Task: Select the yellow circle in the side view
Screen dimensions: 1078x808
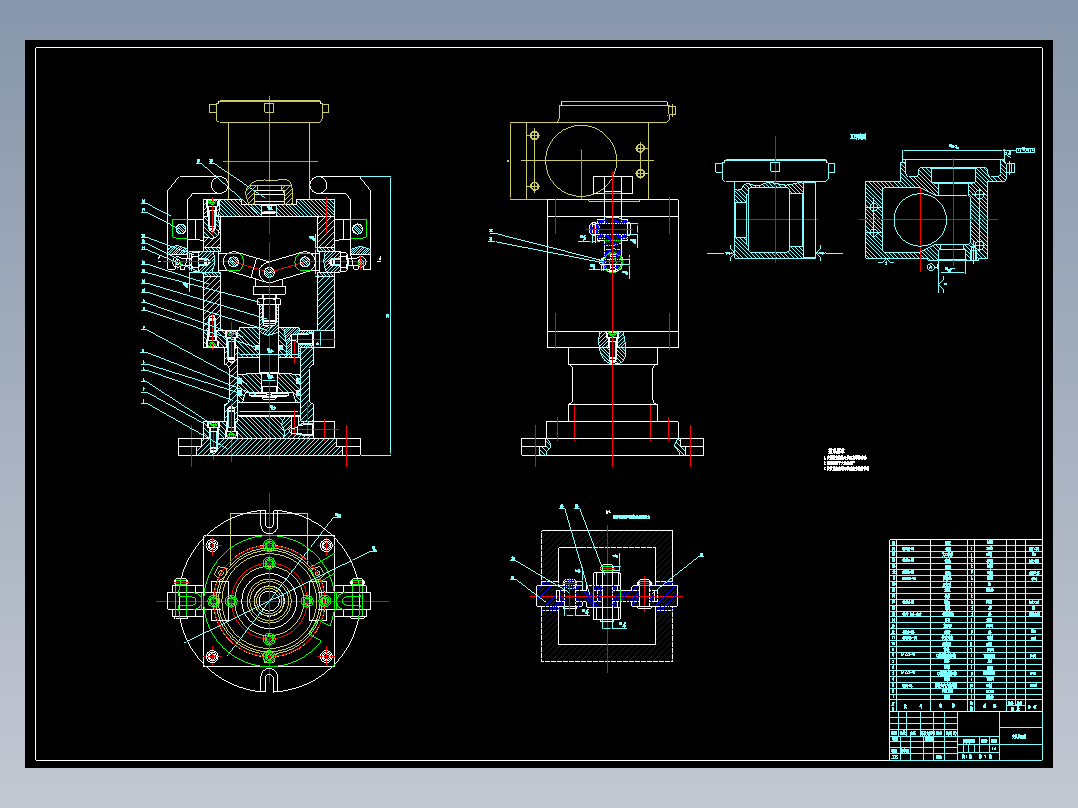Action: (581, 161)
